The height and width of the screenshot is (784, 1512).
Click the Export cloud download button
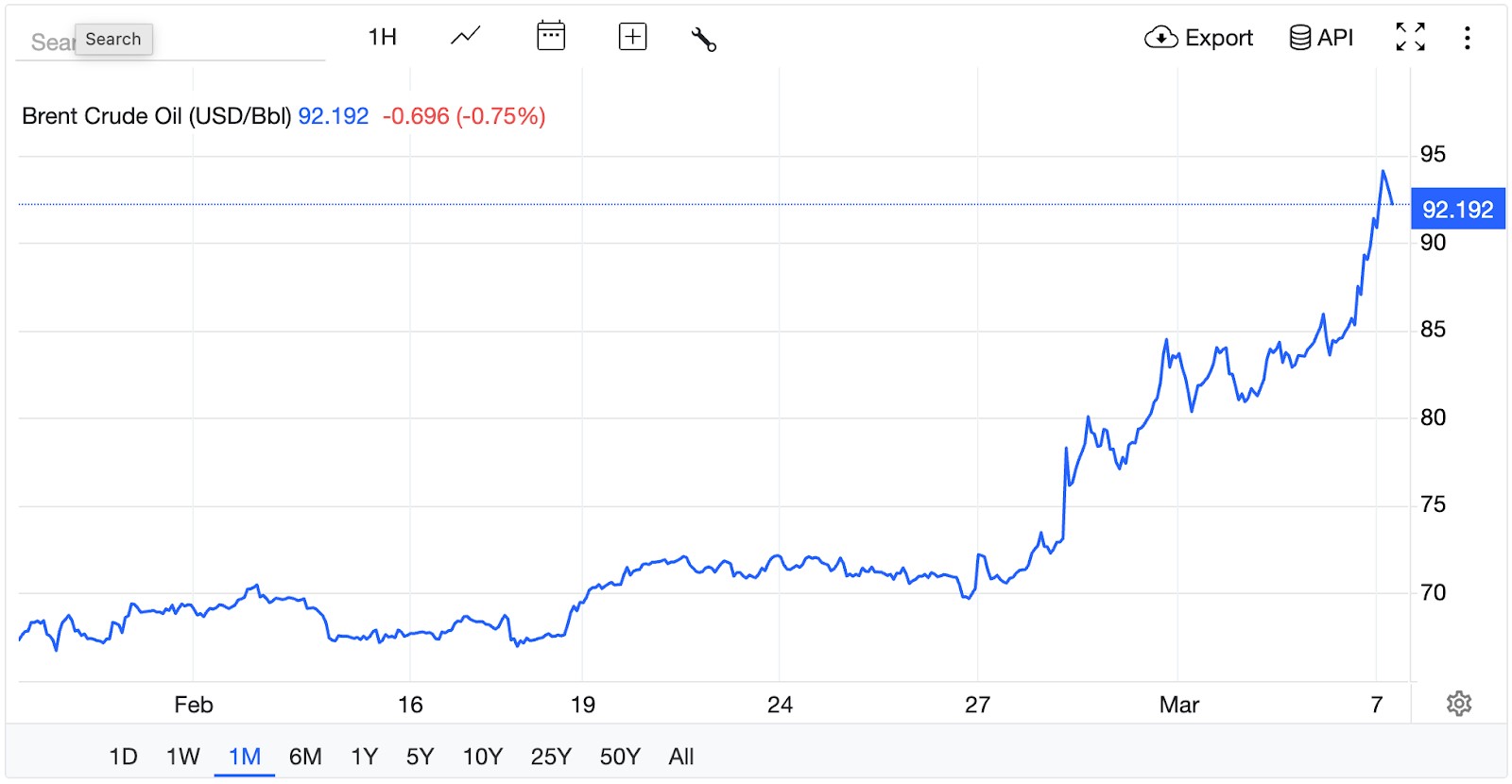pyautogui.click(x=1198, y=38)
